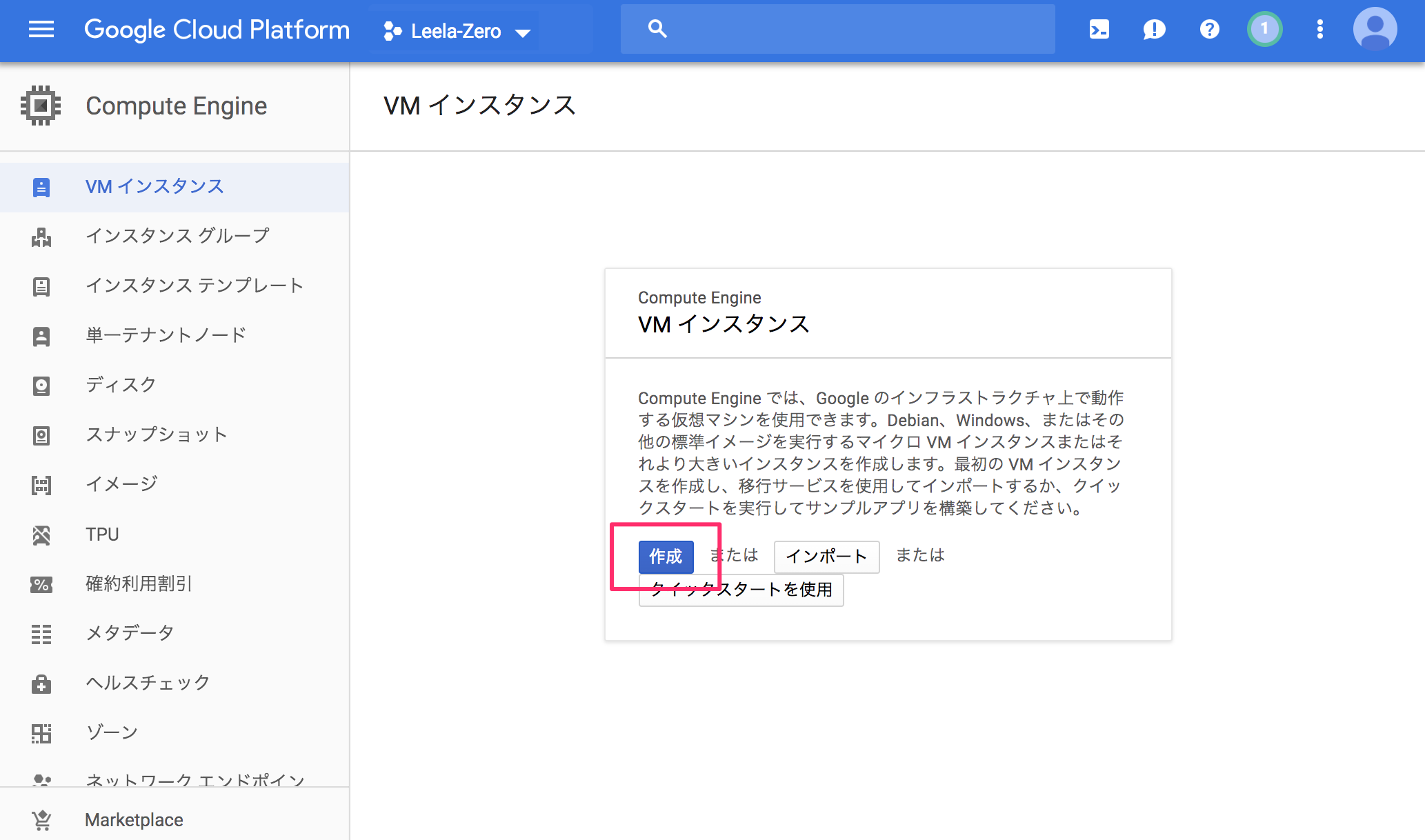Click the TPU icon
Screen dimensions: 1425x840
[41, 535]
